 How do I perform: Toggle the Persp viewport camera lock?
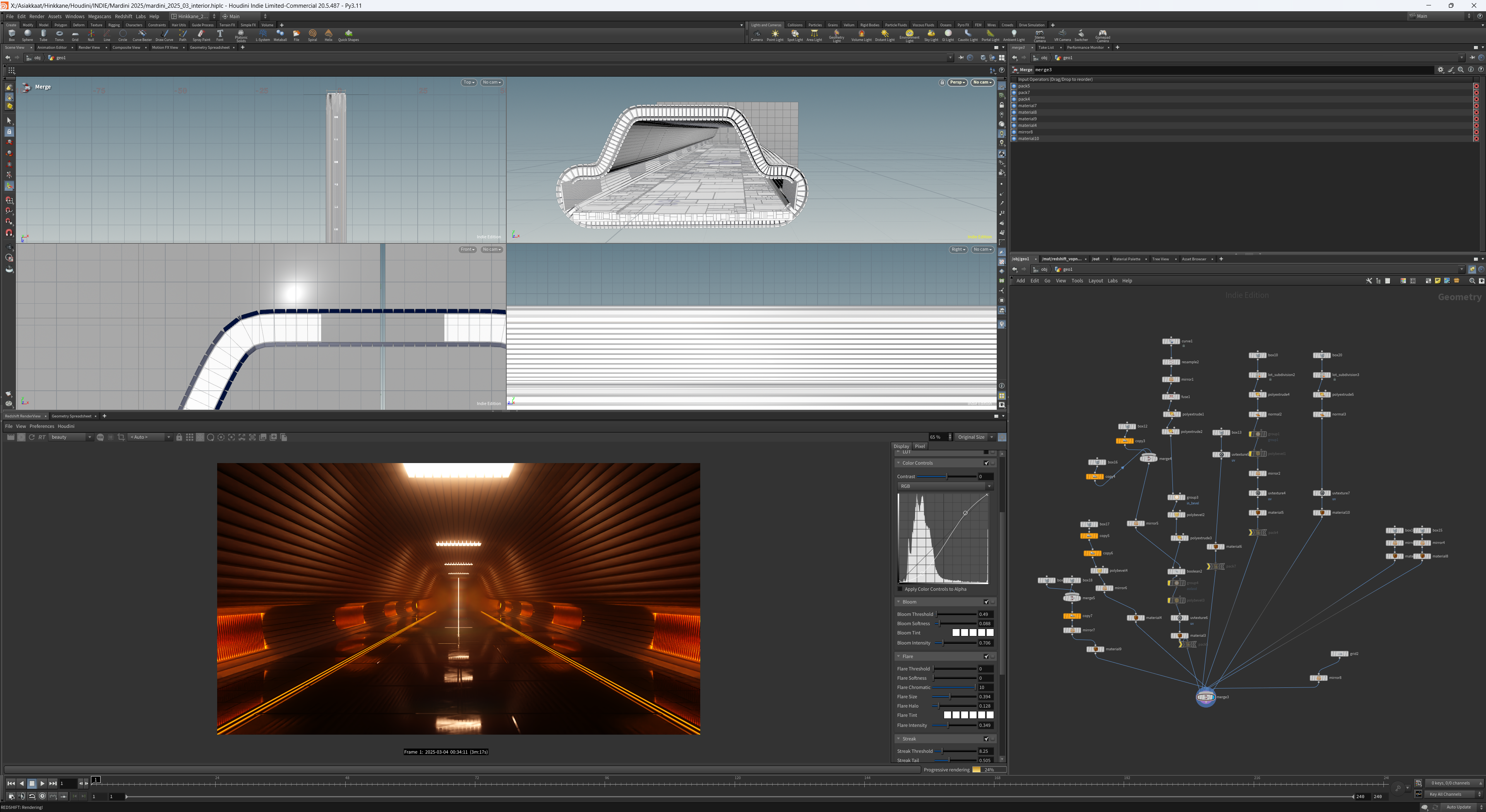click(942, 82)
